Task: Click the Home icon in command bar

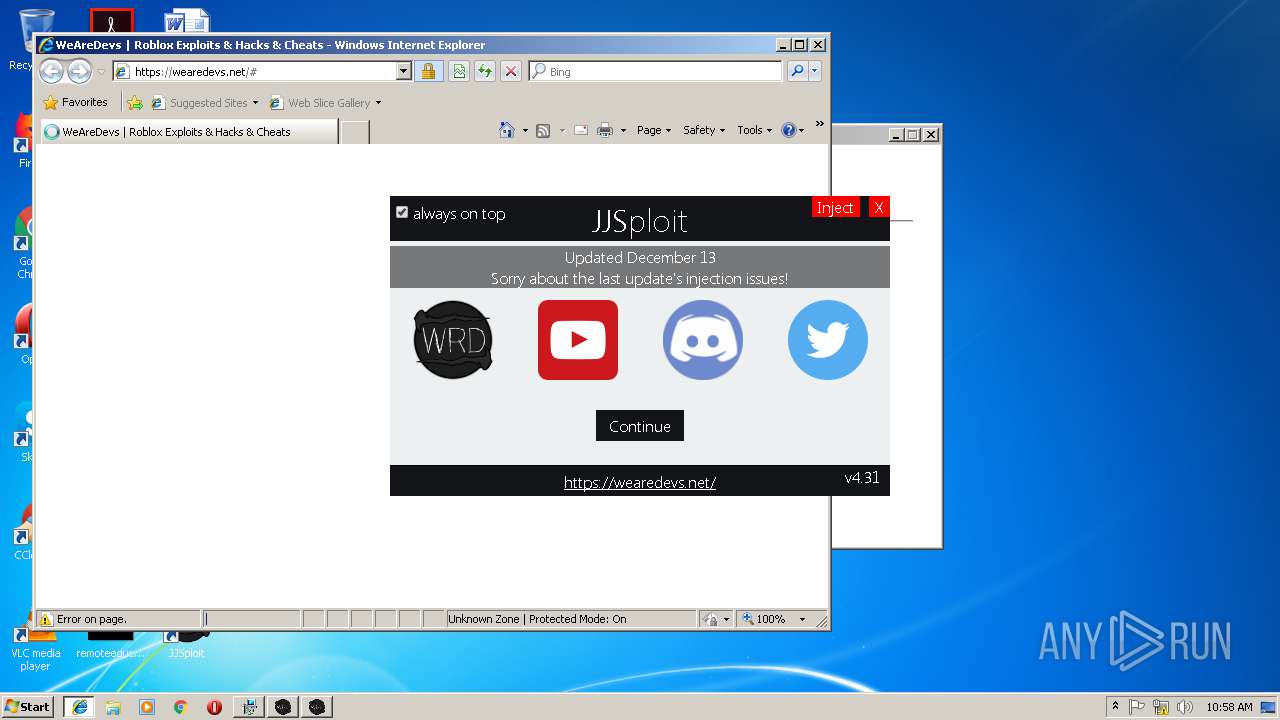Action: click(507, 130)
